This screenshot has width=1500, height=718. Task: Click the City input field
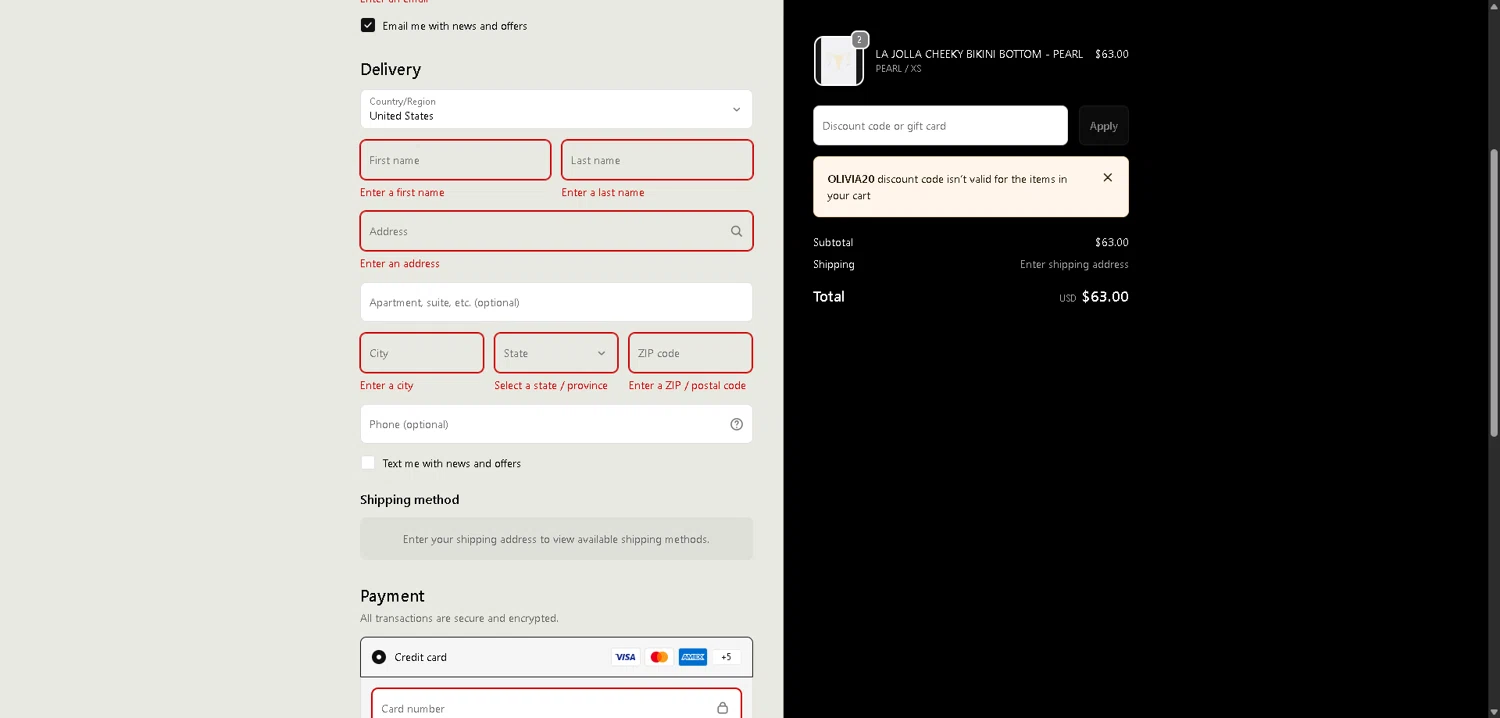point(422,353)
